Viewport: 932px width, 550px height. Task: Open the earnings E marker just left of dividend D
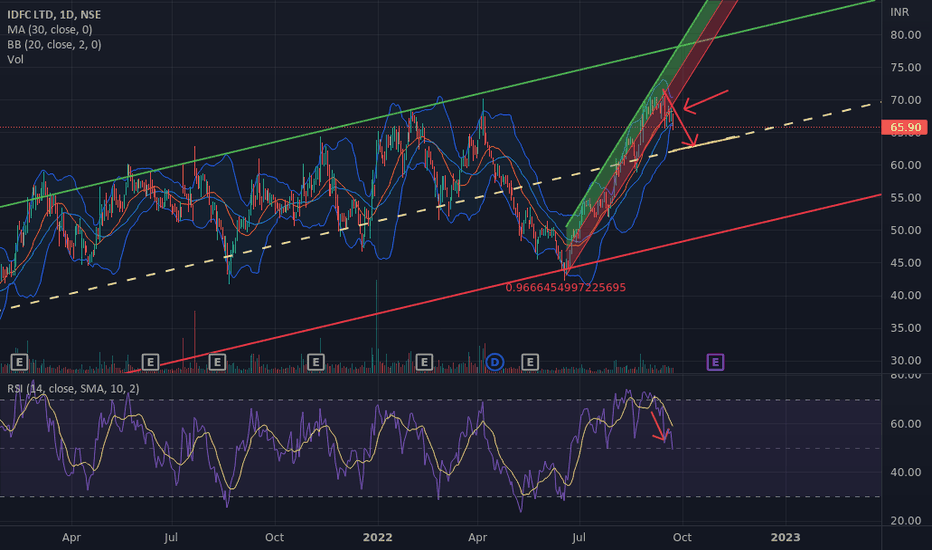[x=424, y=362]
